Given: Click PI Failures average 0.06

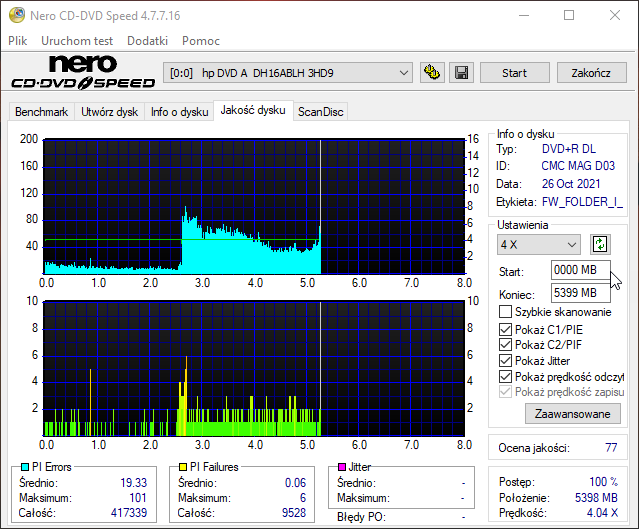Looking at the screenshot, I should coord(295,483).
